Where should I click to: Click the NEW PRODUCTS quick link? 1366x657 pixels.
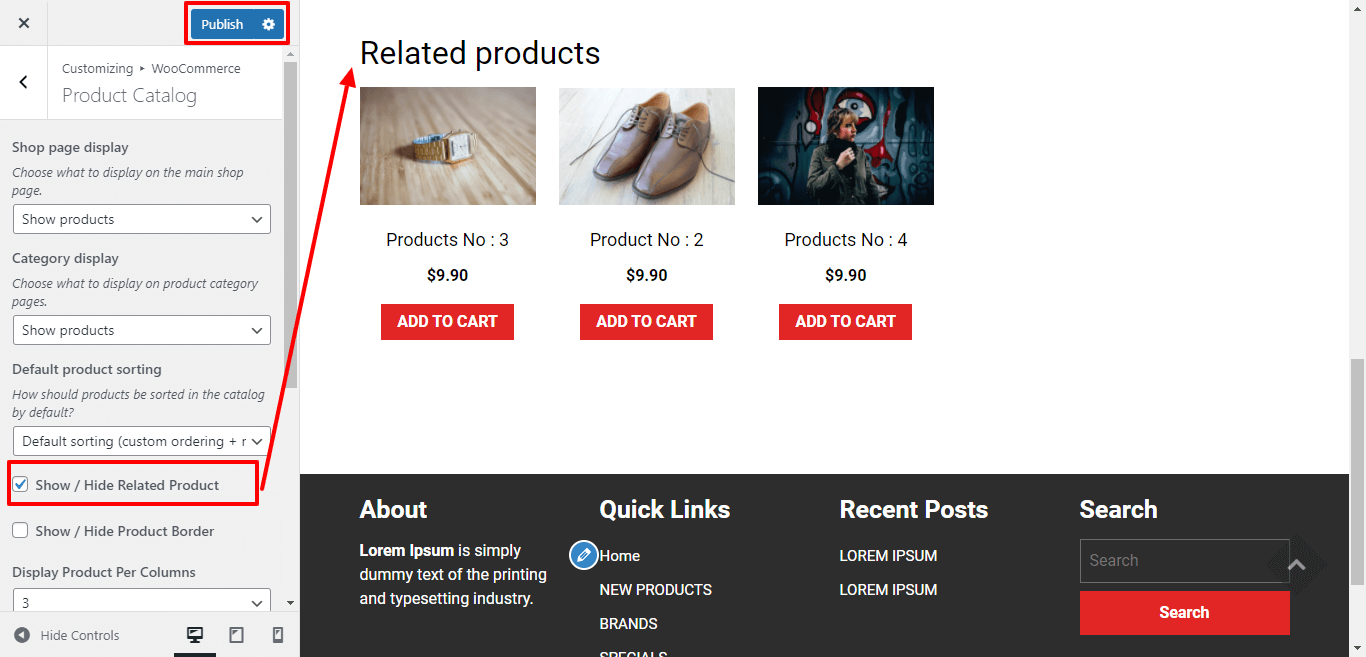pos(655,590)
